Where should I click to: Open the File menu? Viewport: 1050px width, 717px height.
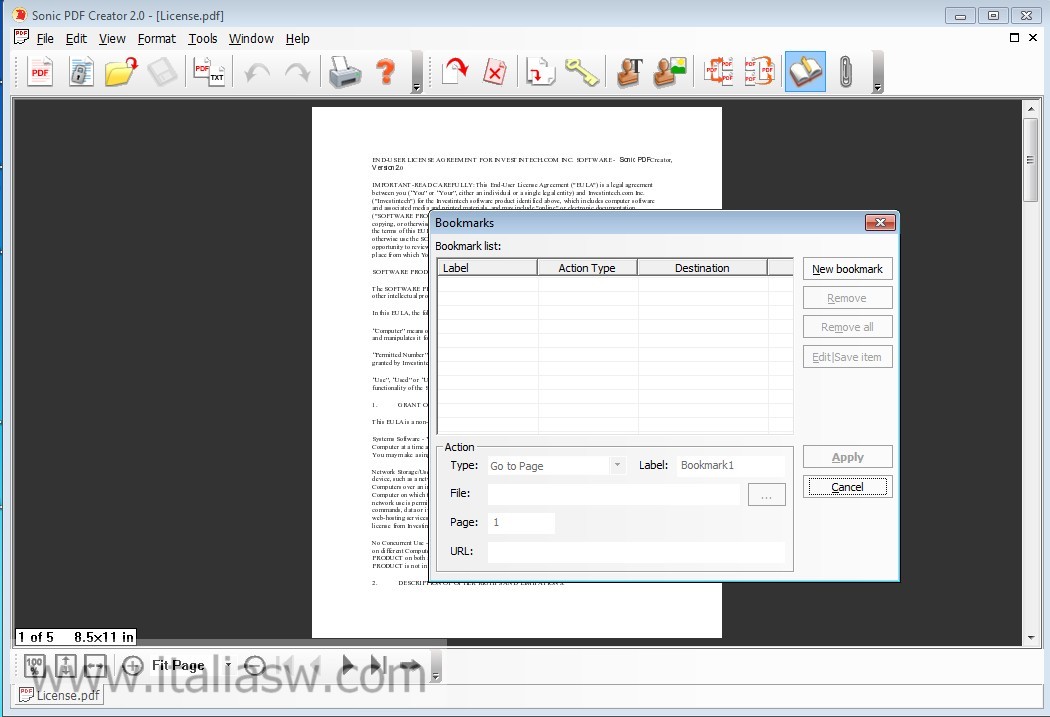tap(45, 39)
